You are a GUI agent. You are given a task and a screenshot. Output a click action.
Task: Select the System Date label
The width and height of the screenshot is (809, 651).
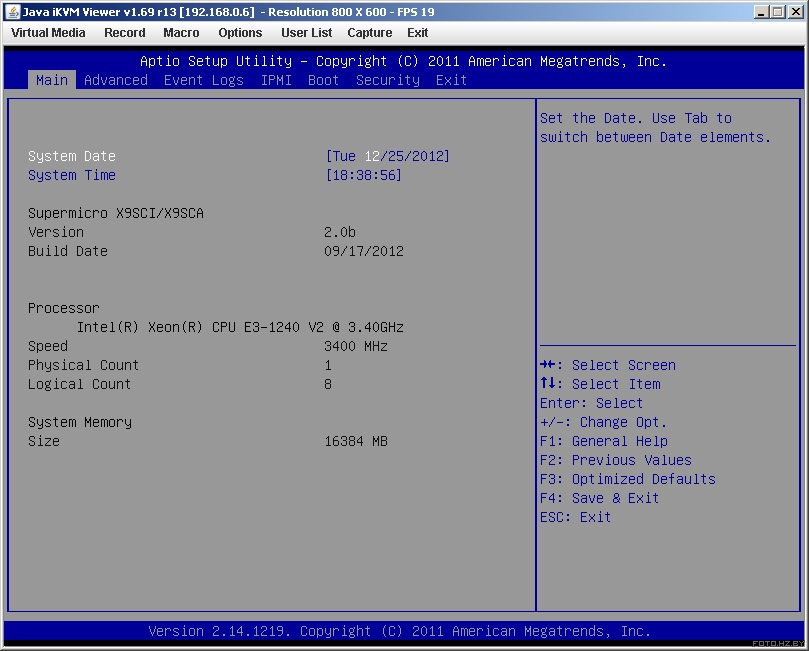tap(72, 156)
